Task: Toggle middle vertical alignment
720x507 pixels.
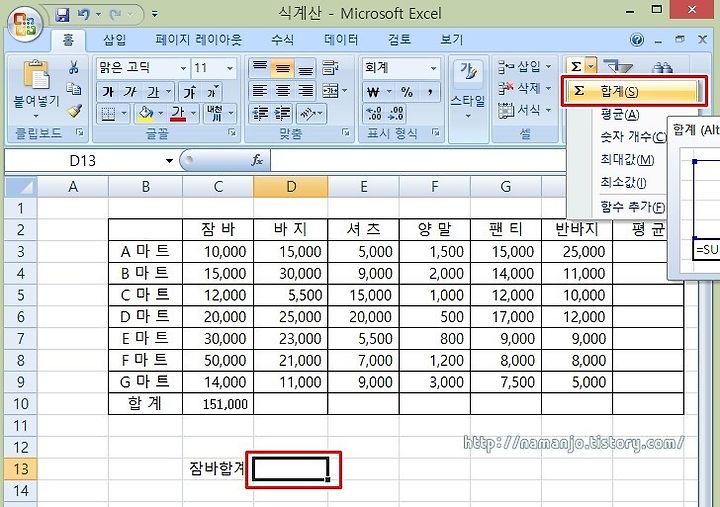Action: click(x=282, y=68)
